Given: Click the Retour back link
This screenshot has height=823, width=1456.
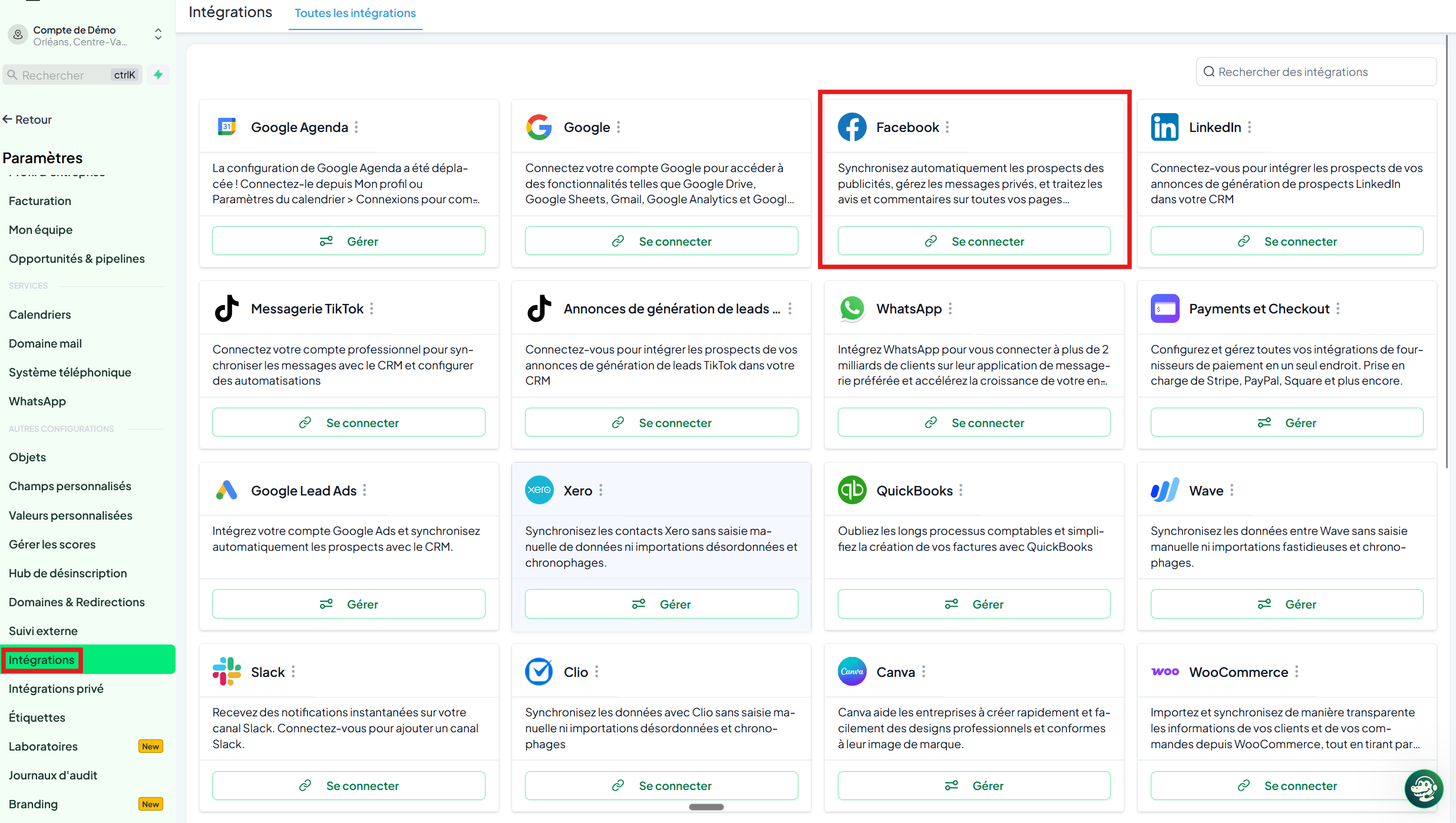Looking at the screenshot, I should 27,120.
